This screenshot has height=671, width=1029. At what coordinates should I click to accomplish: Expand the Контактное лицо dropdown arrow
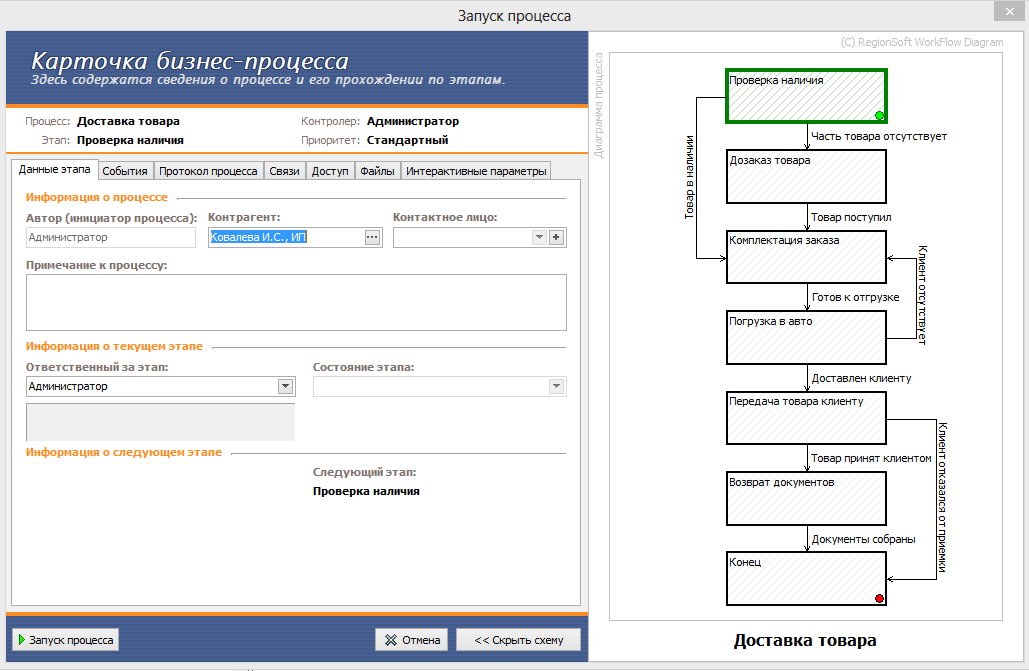538,236
